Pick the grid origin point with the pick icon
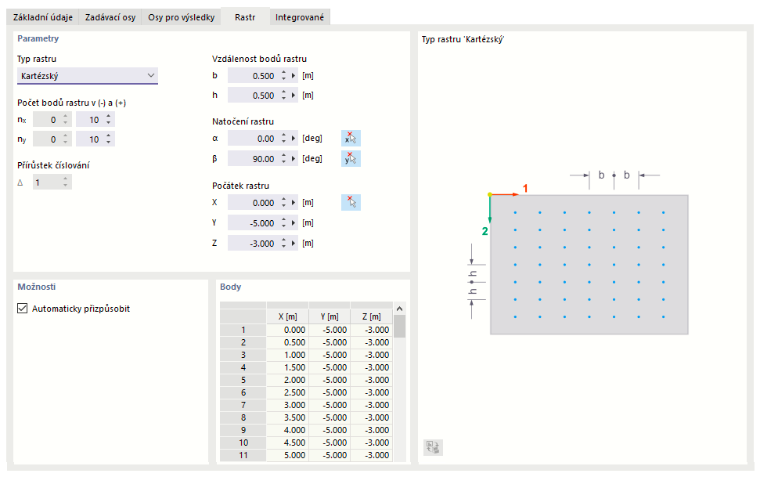This screenshot has height=477, width=760. (350, 202)
